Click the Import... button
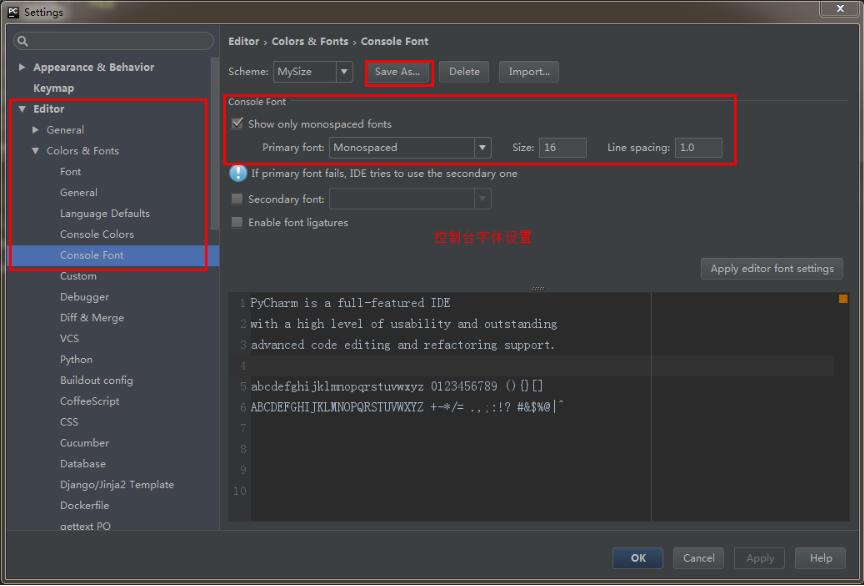This screenshot has width=864, height=586. click(x=529, y=72)
